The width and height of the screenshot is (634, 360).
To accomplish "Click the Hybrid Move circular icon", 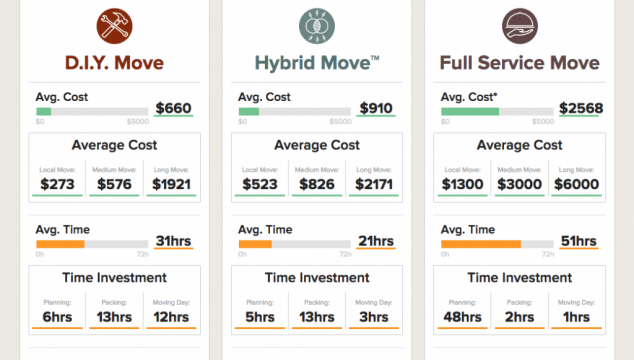I will (317, 26).
